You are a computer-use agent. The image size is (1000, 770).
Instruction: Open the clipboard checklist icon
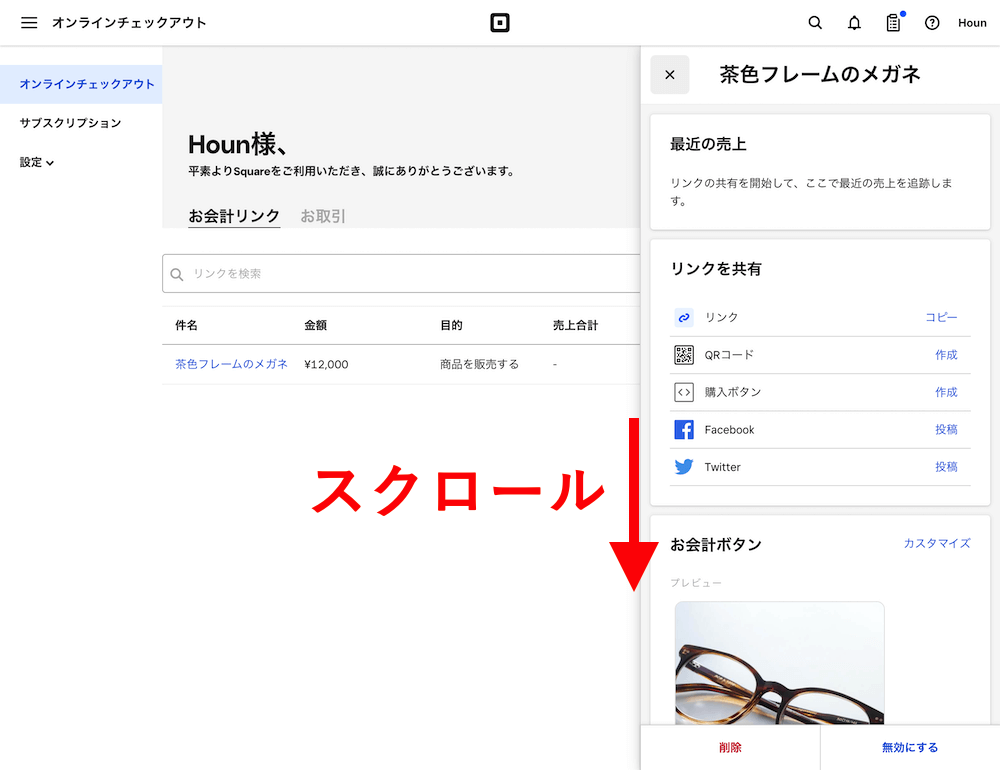[x=893, y=23]
